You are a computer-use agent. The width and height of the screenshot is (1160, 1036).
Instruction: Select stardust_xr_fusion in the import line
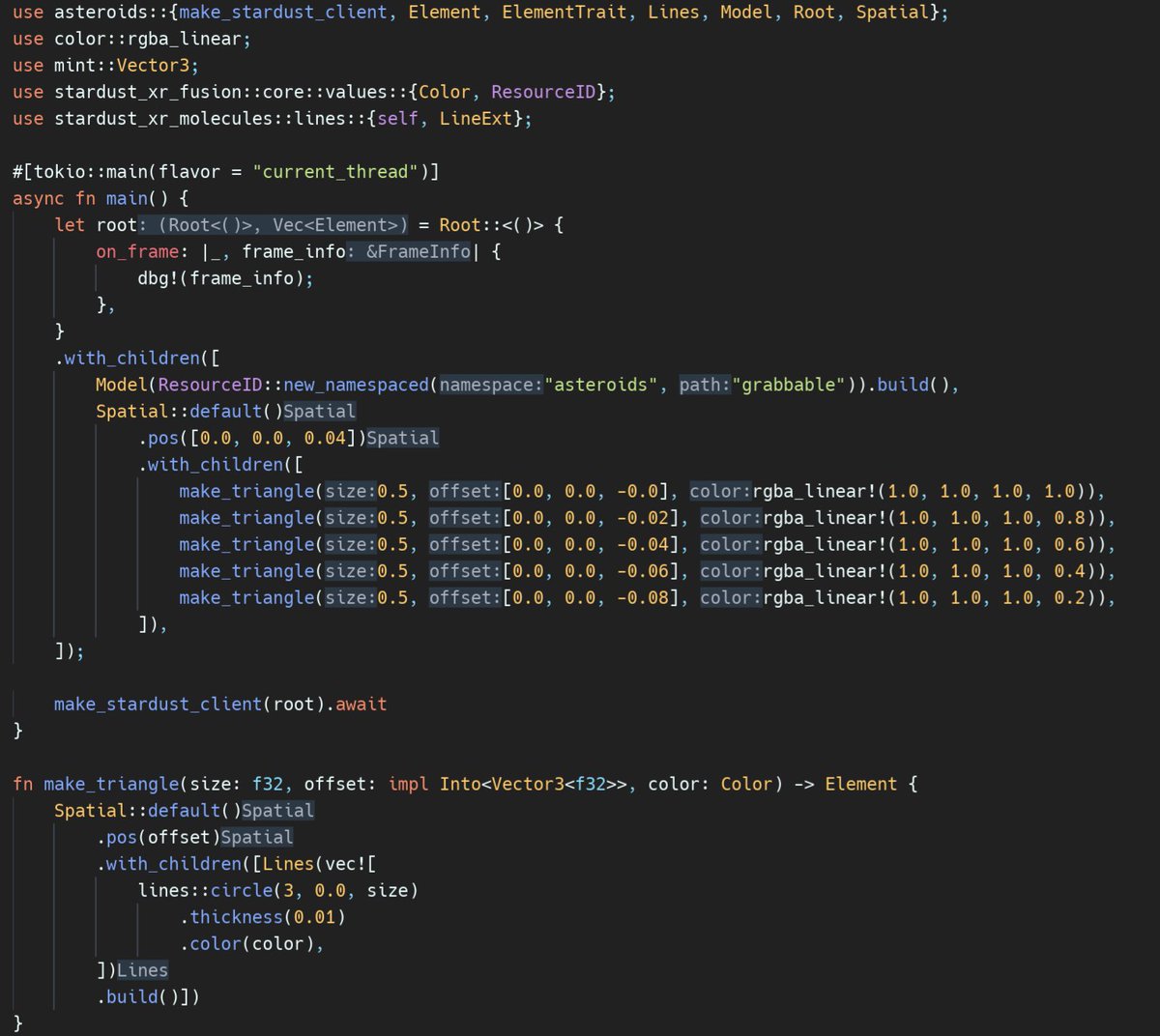[148, 93]
